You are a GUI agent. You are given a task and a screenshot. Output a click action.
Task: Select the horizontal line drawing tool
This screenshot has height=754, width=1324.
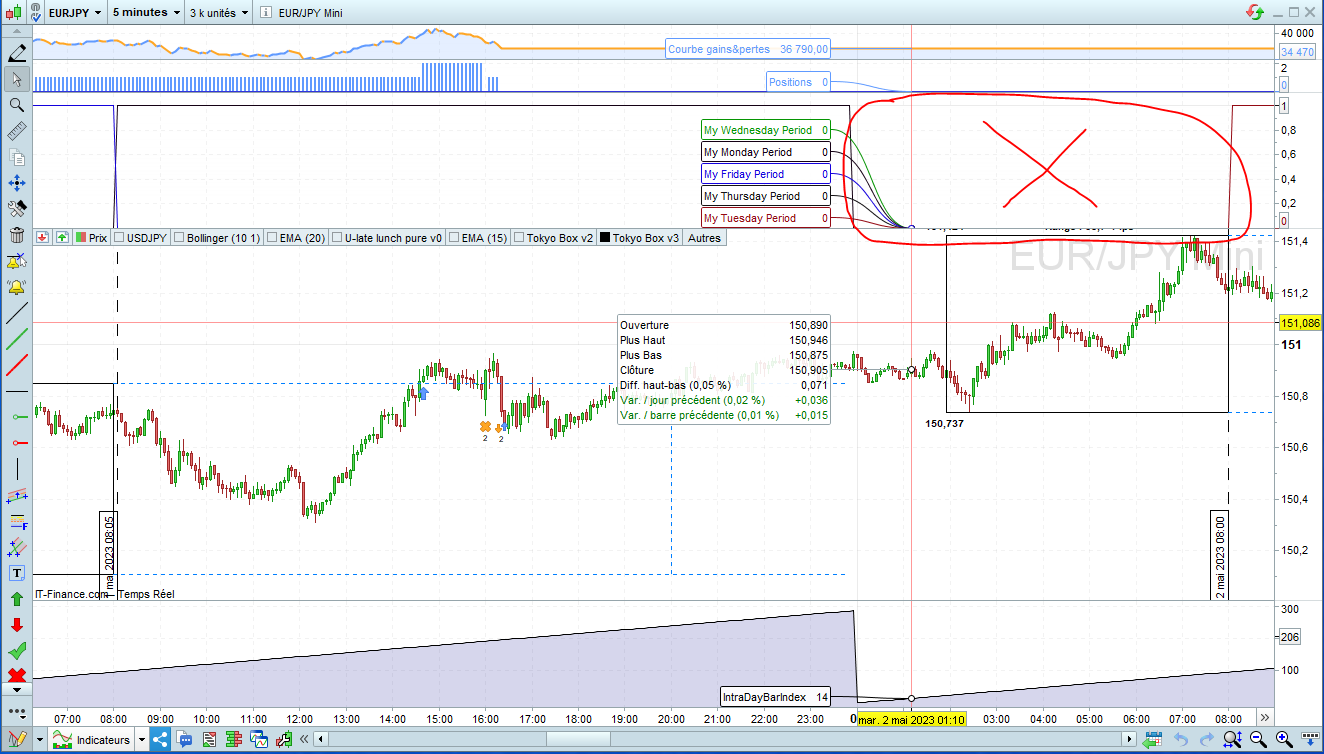pyautogui.click(x=16, y=391)
